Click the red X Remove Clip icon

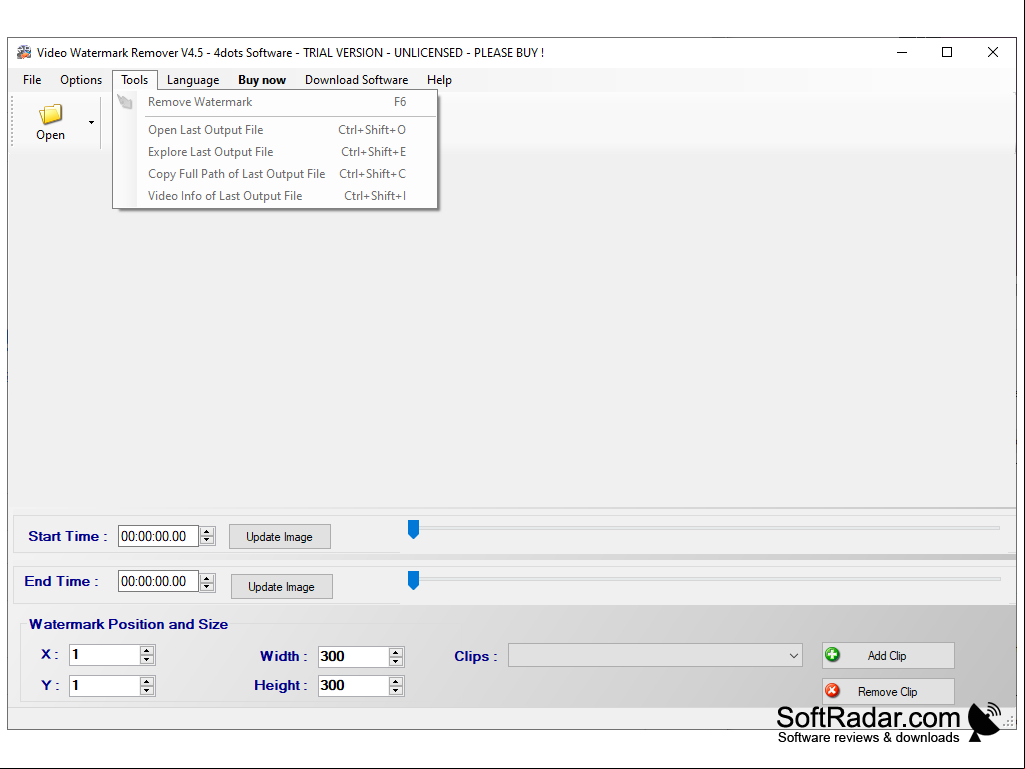pos(832,691)
